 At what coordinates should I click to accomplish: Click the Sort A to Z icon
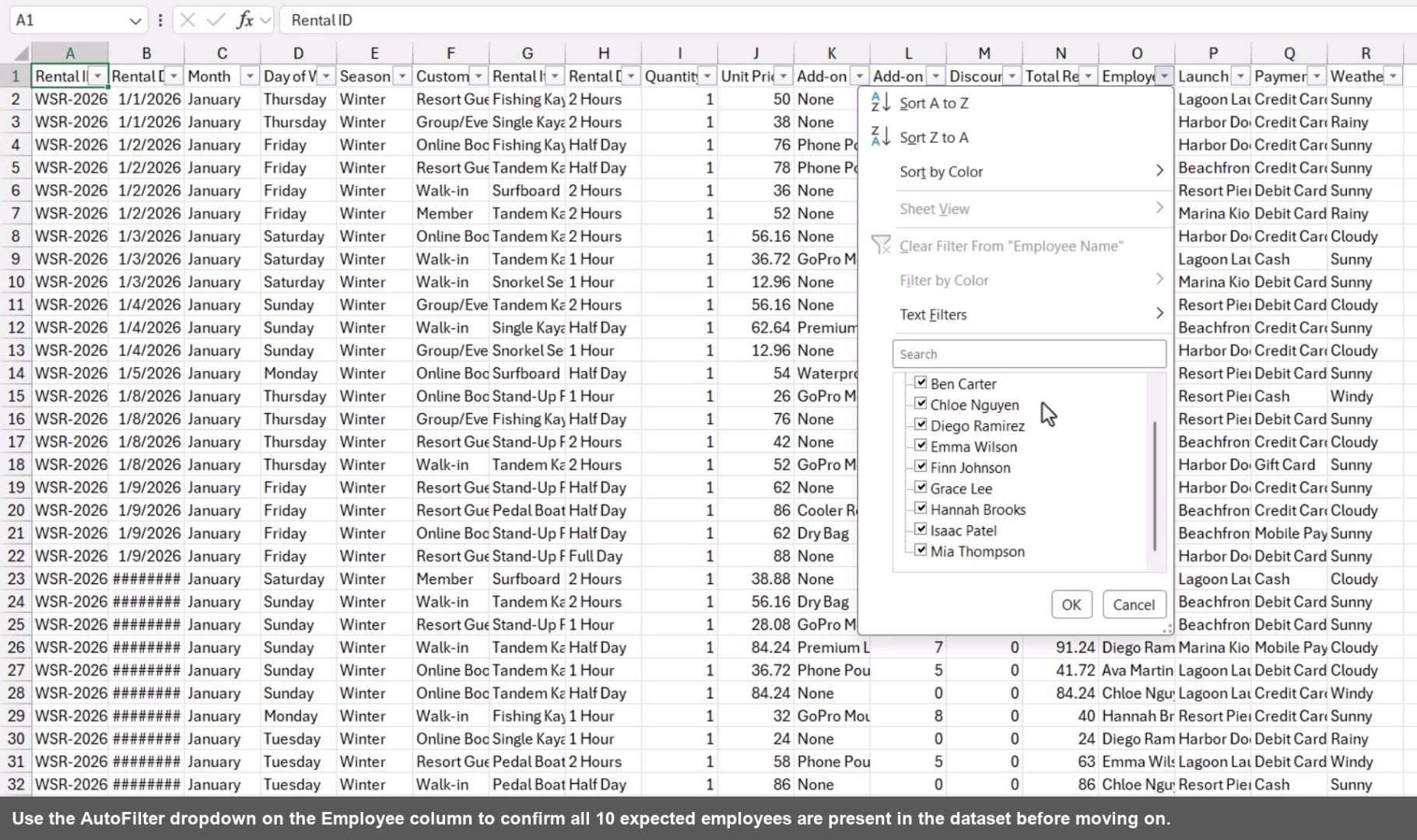[880, 102]
